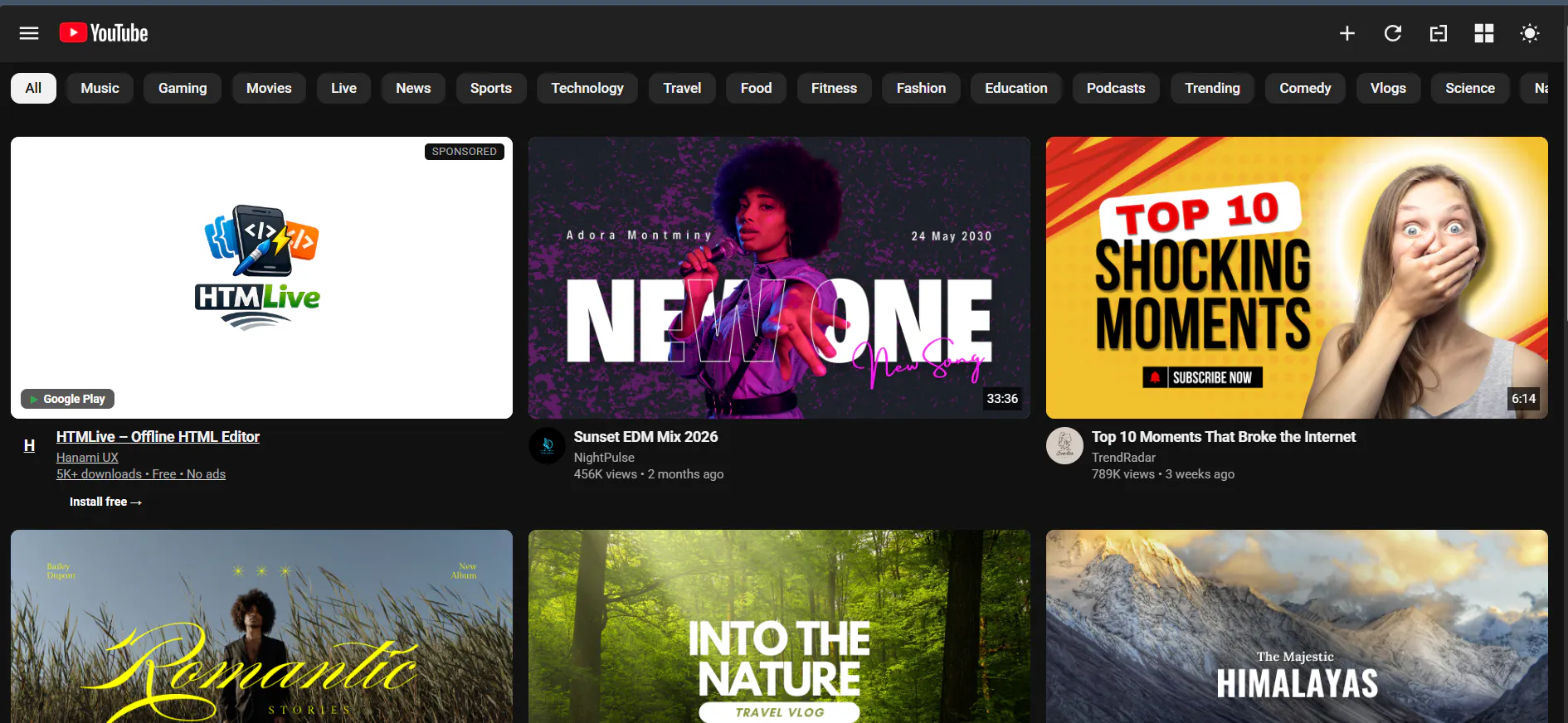This screenshot has height=723, width=1568.
Task: Click the 456K views · 2 months ago text
Action: click(649, 474)
